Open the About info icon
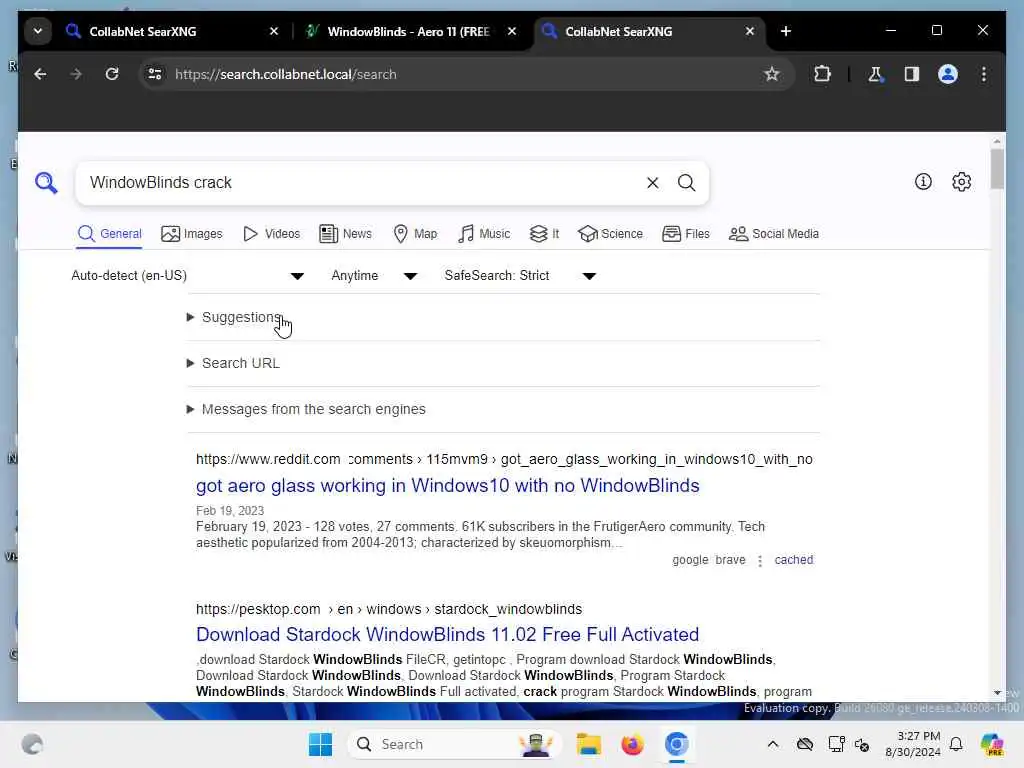1024x768 pixels. pos(923,182)
